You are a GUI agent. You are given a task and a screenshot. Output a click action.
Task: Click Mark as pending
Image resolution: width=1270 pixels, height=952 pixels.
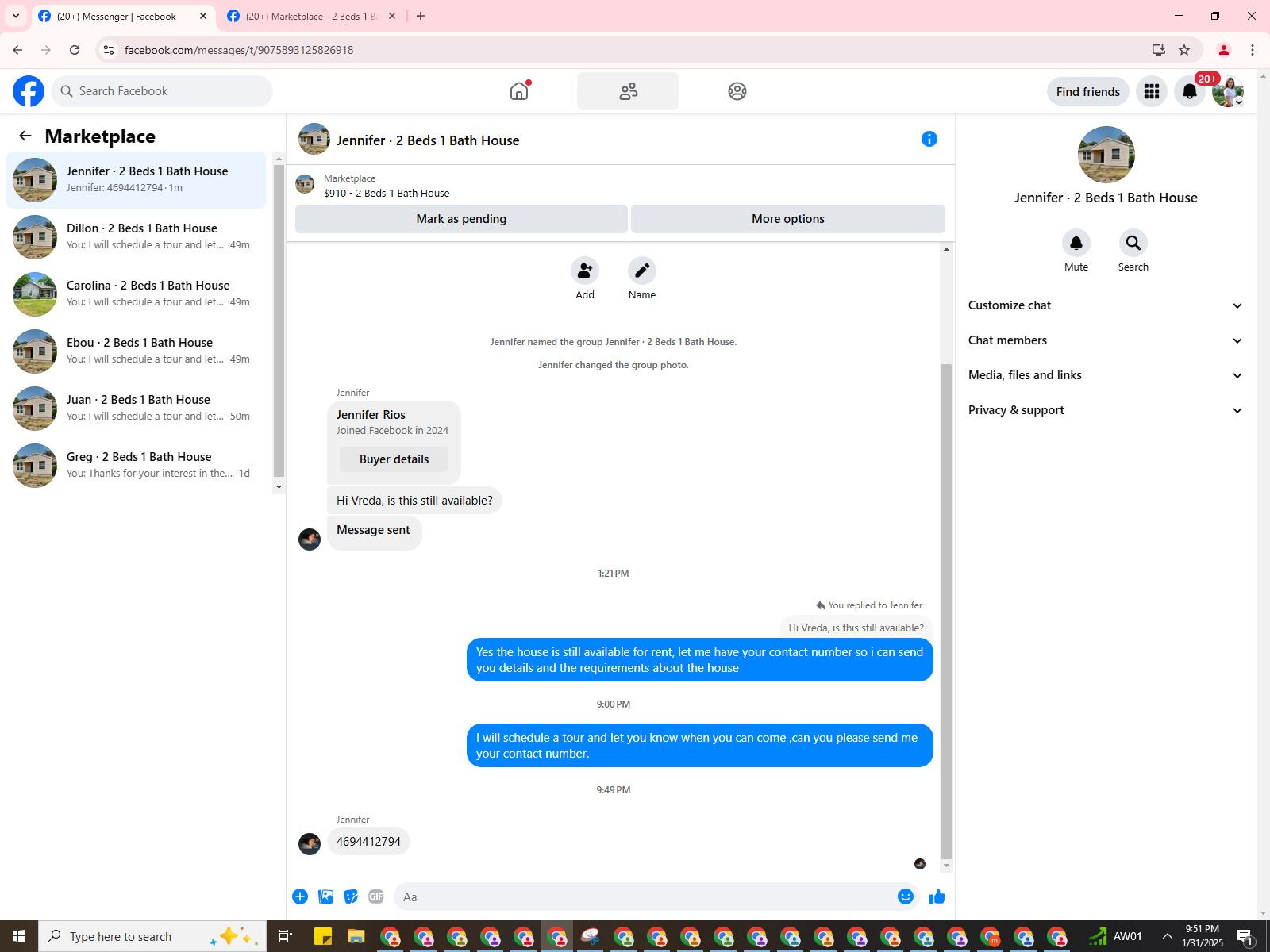point(461,219)
